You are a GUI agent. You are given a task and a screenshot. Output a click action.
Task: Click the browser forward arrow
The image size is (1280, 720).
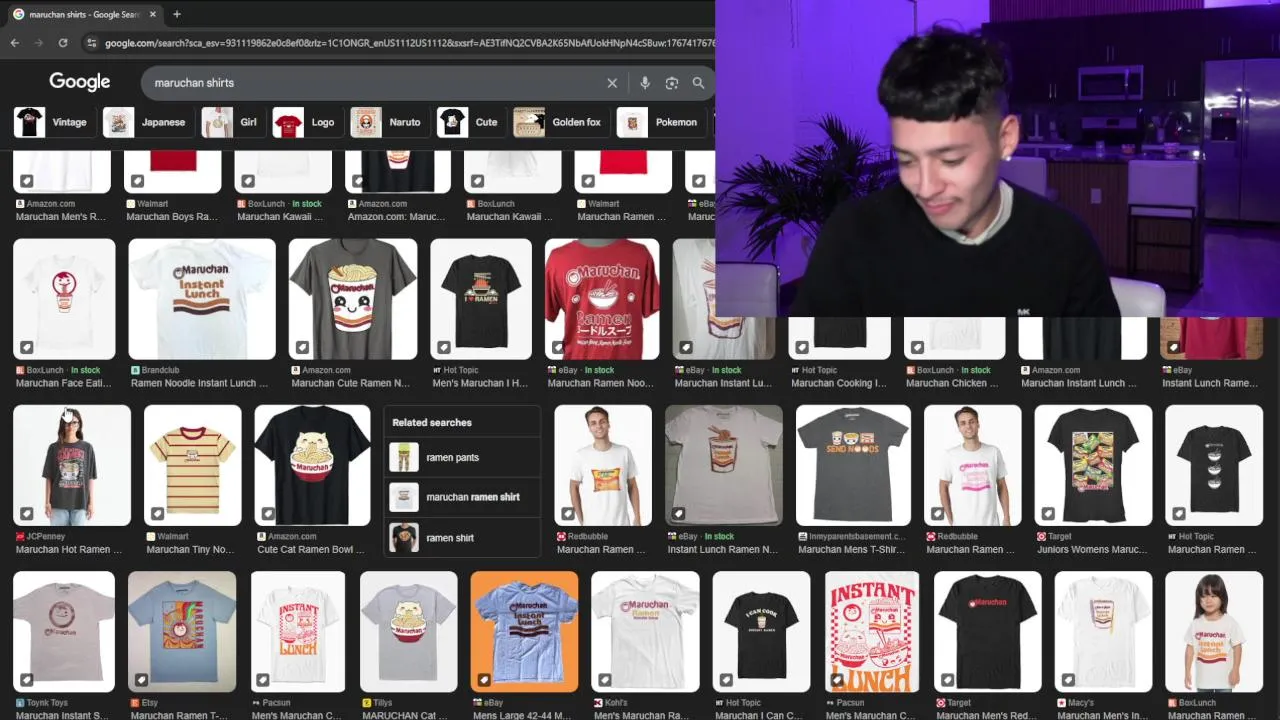[x=39, y=43]
